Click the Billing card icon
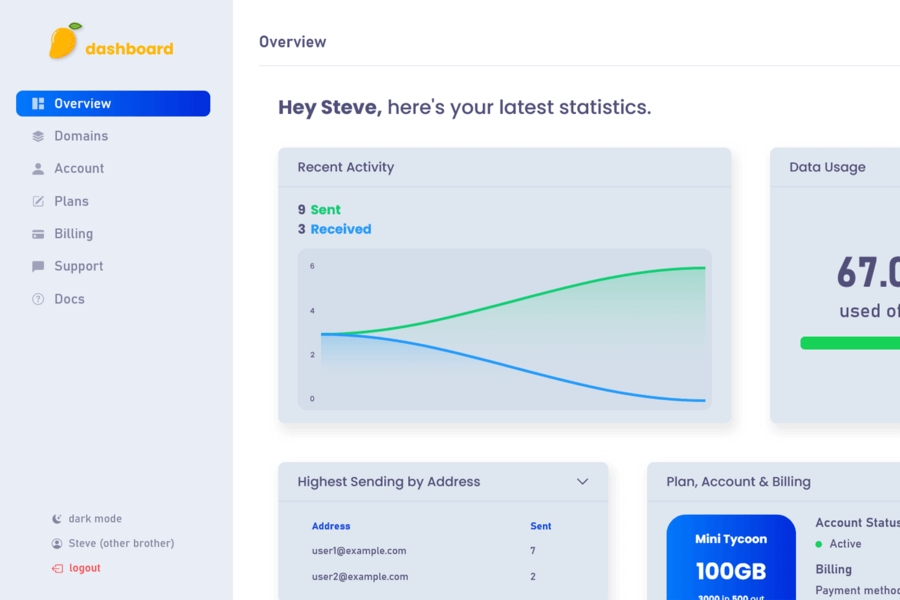This screenshot has width=900, height=600. click(38, 234)
